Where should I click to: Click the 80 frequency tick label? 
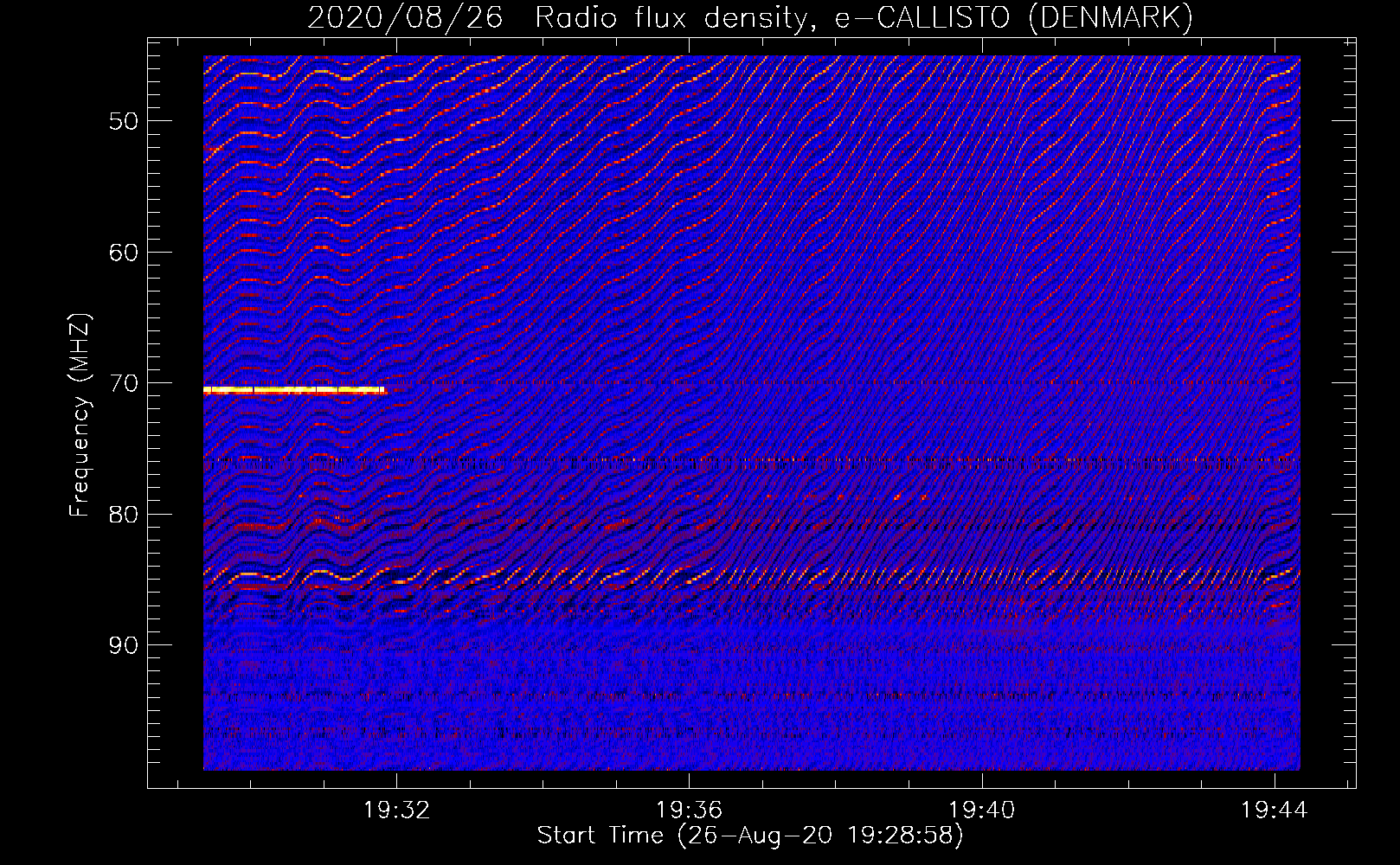pyautogui.click(x=124, y=515)
